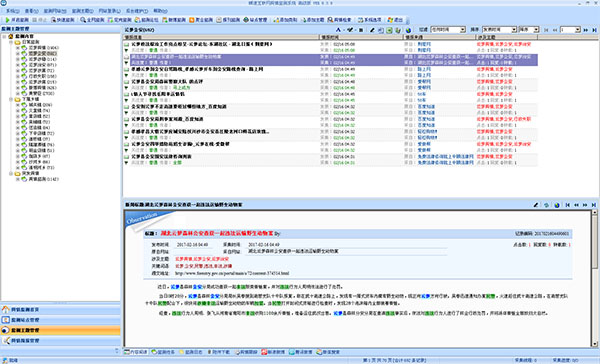Open the 监测网站 menu

pos(55,11)
